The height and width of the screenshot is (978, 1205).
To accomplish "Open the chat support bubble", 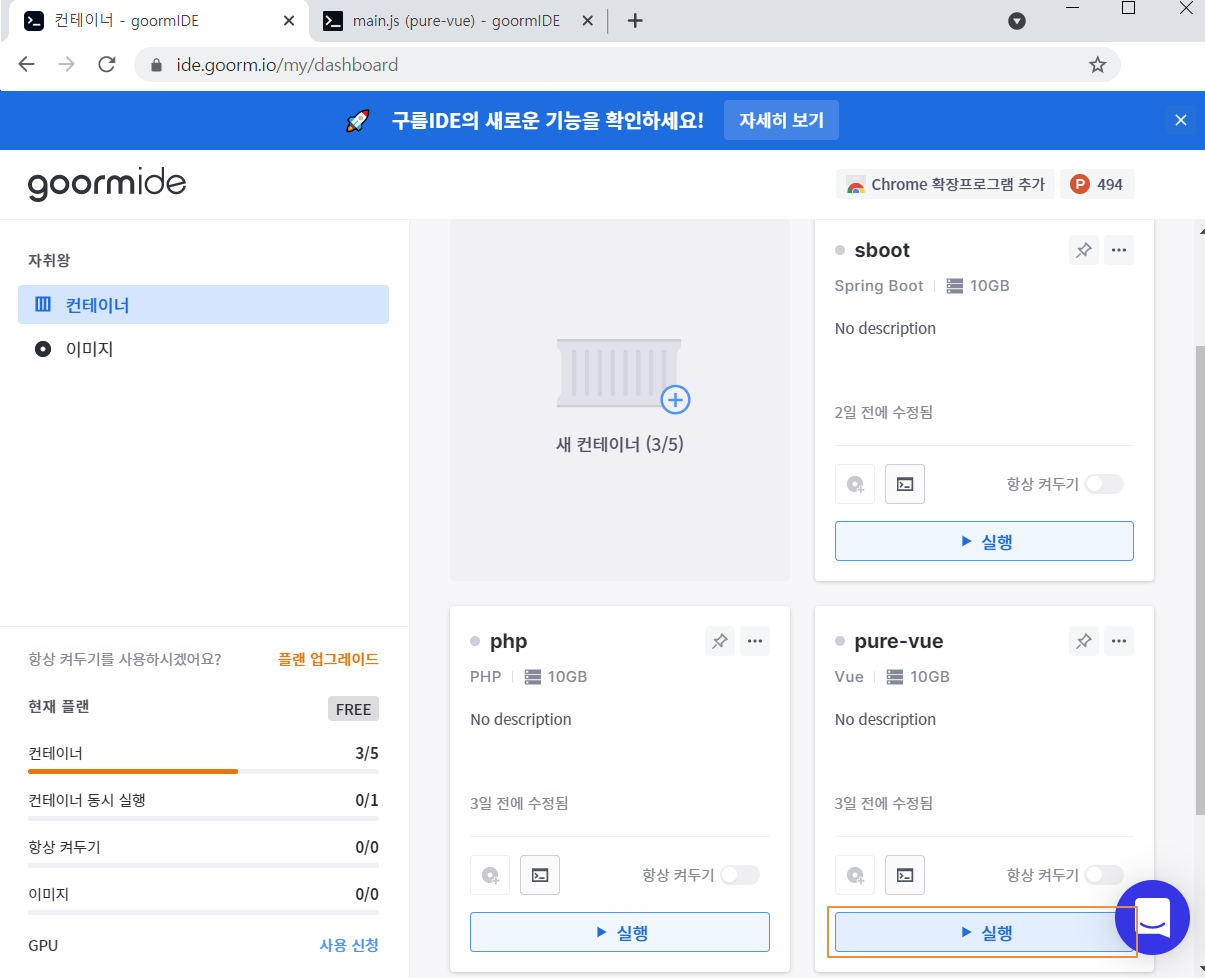I will pos(1152,918).
